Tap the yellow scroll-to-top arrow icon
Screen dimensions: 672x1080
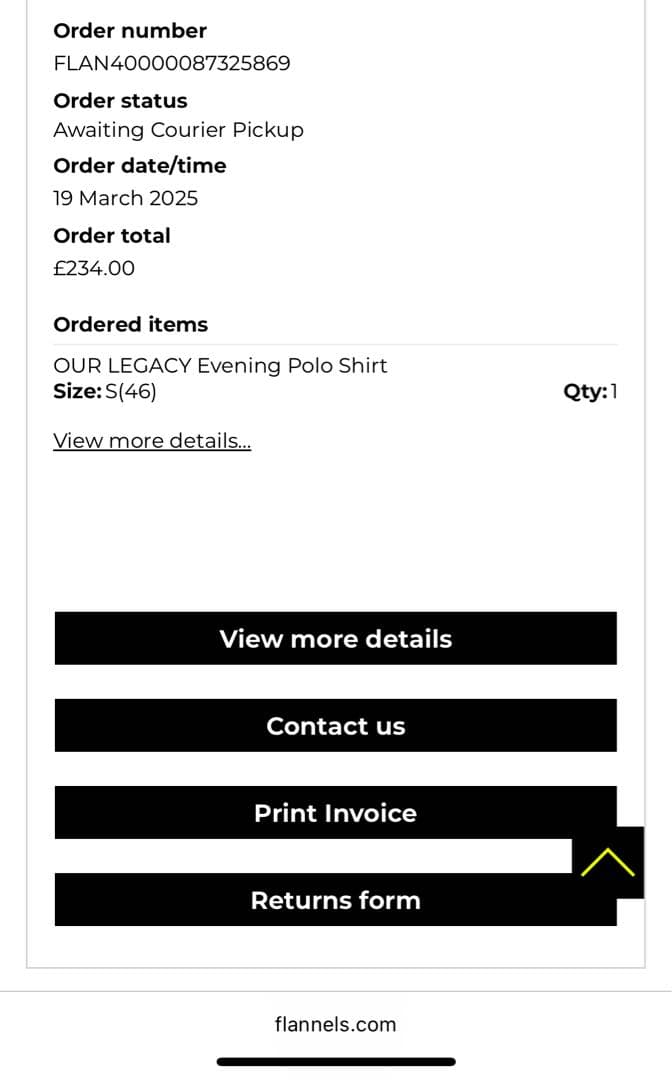[x=607, y=862]
